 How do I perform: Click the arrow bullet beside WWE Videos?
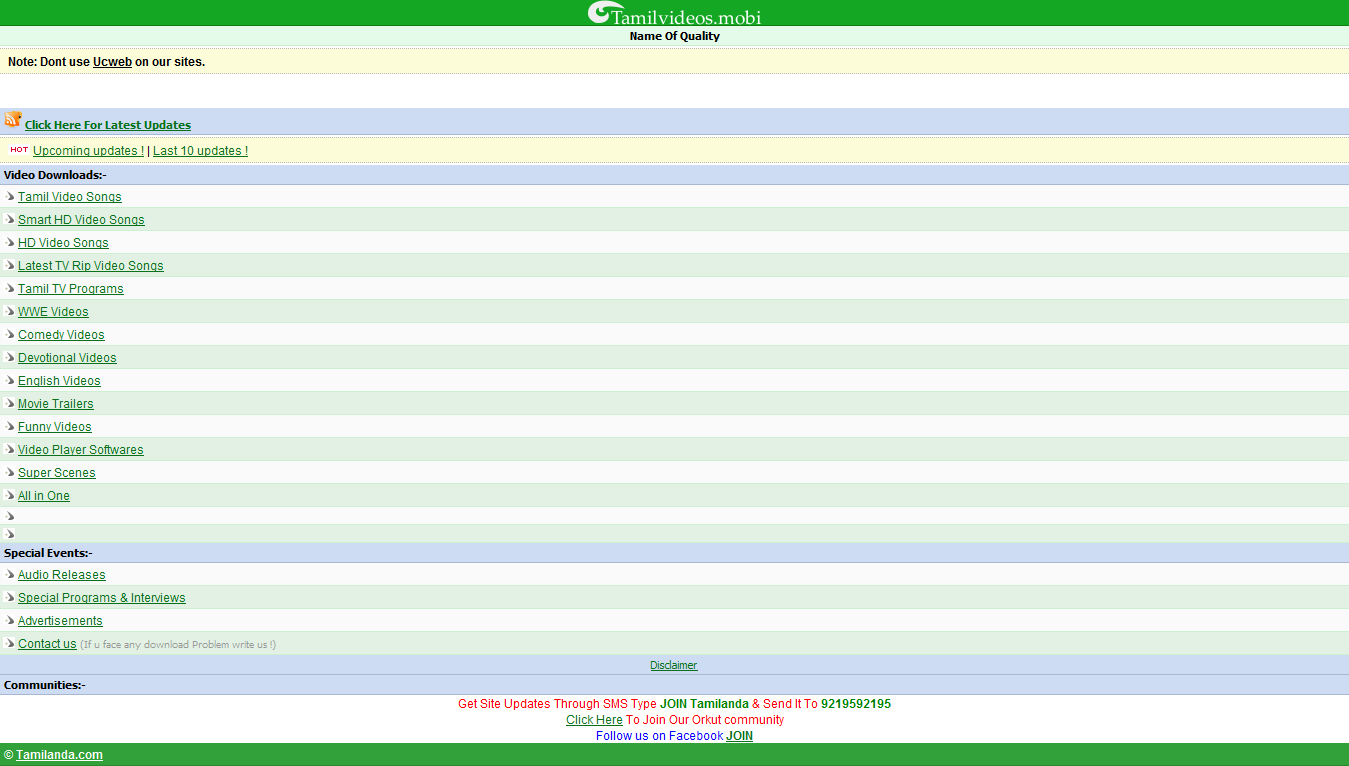coord(10,311)
